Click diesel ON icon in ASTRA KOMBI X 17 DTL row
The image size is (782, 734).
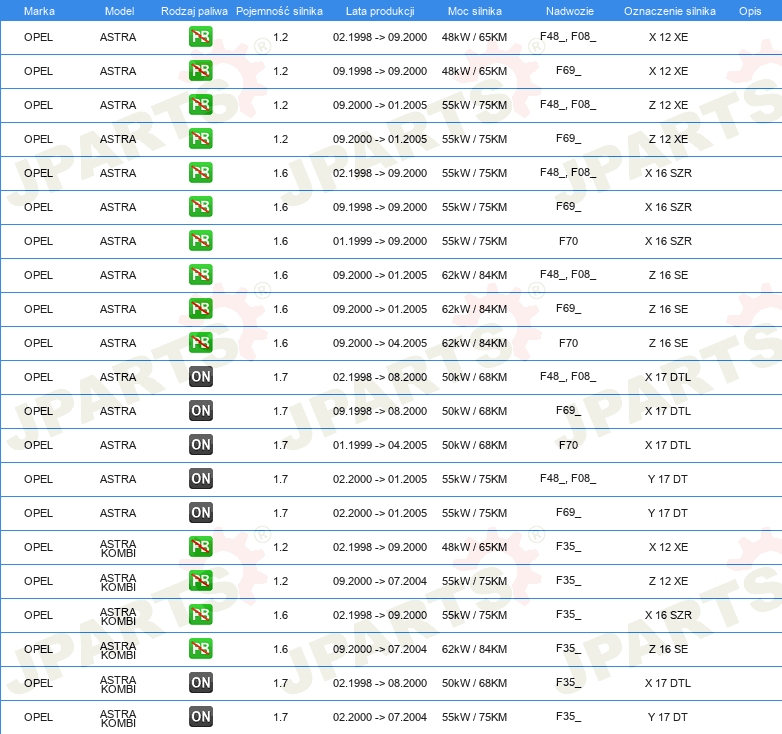point(200,683)
